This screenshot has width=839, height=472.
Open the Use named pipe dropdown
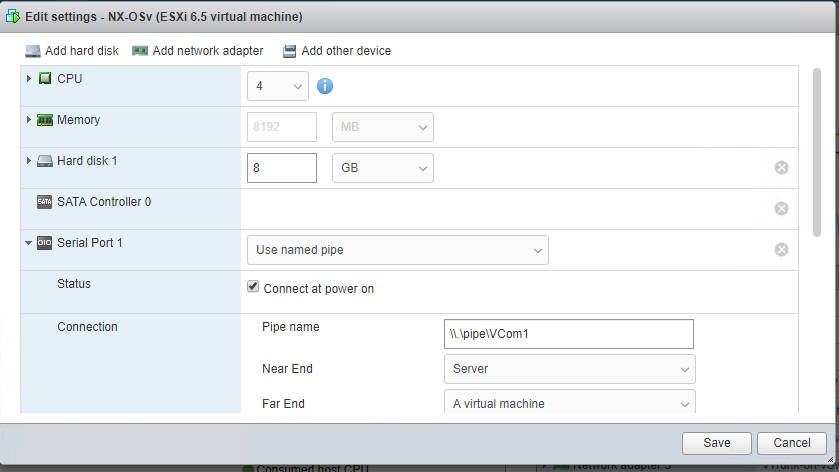click(397, 250)
